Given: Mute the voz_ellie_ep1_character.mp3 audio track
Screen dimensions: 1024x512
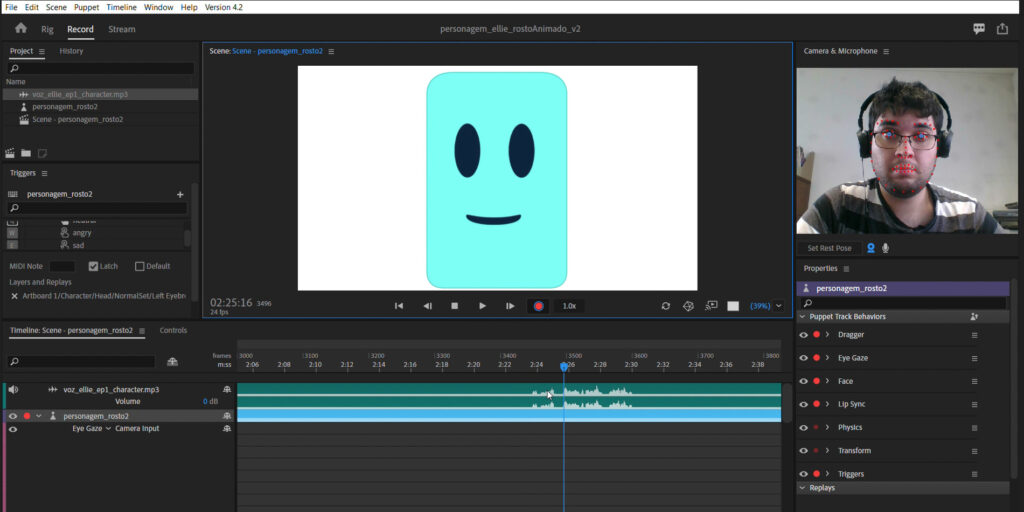Looking at the screenshot, I should [13, 389].
